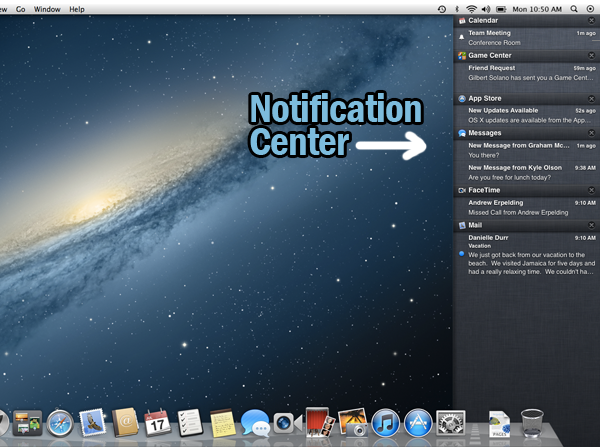600x447 pixels.
Task: Open Kyle Olson lunch message notification
Action: (x=527, y=173)
